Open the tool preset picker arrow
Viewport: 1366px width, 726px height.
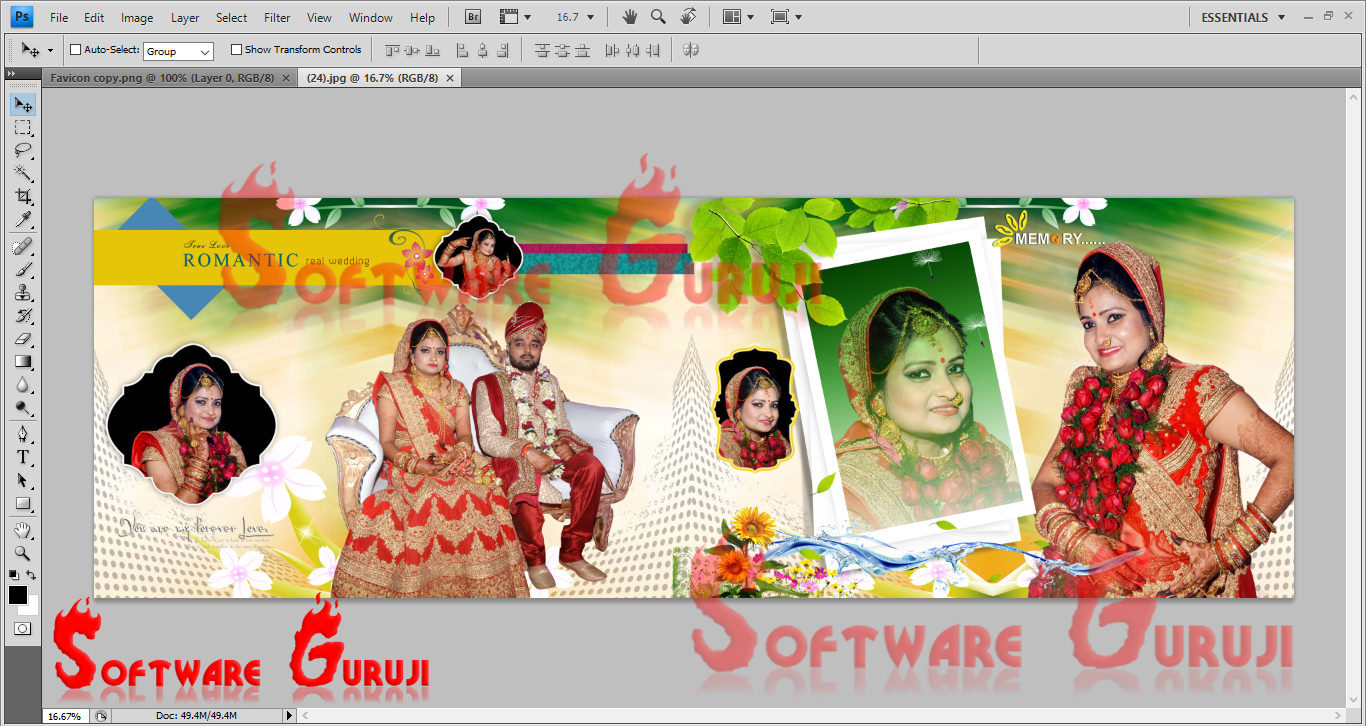51,50
